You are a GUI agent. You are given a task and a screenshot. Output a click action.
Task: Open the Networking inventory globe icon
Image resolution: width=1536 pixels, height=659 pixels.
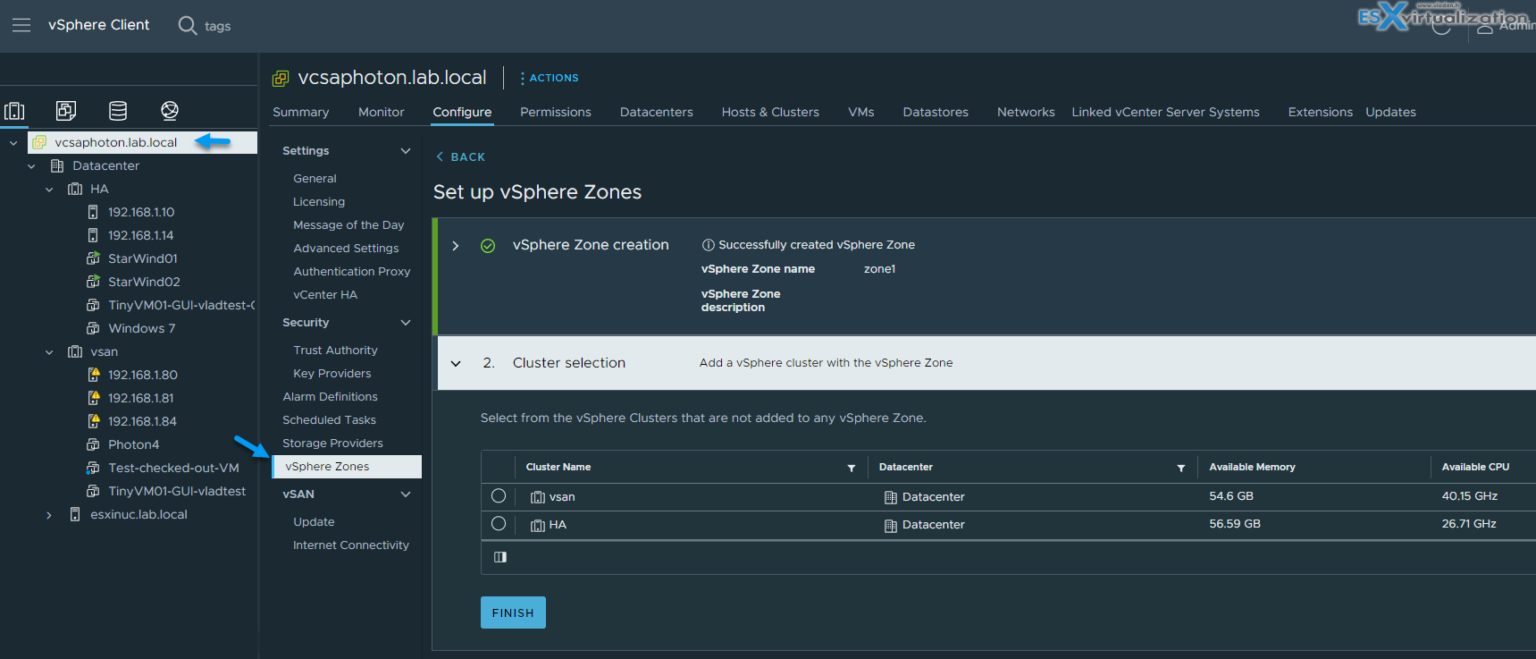tap(169, 110)
